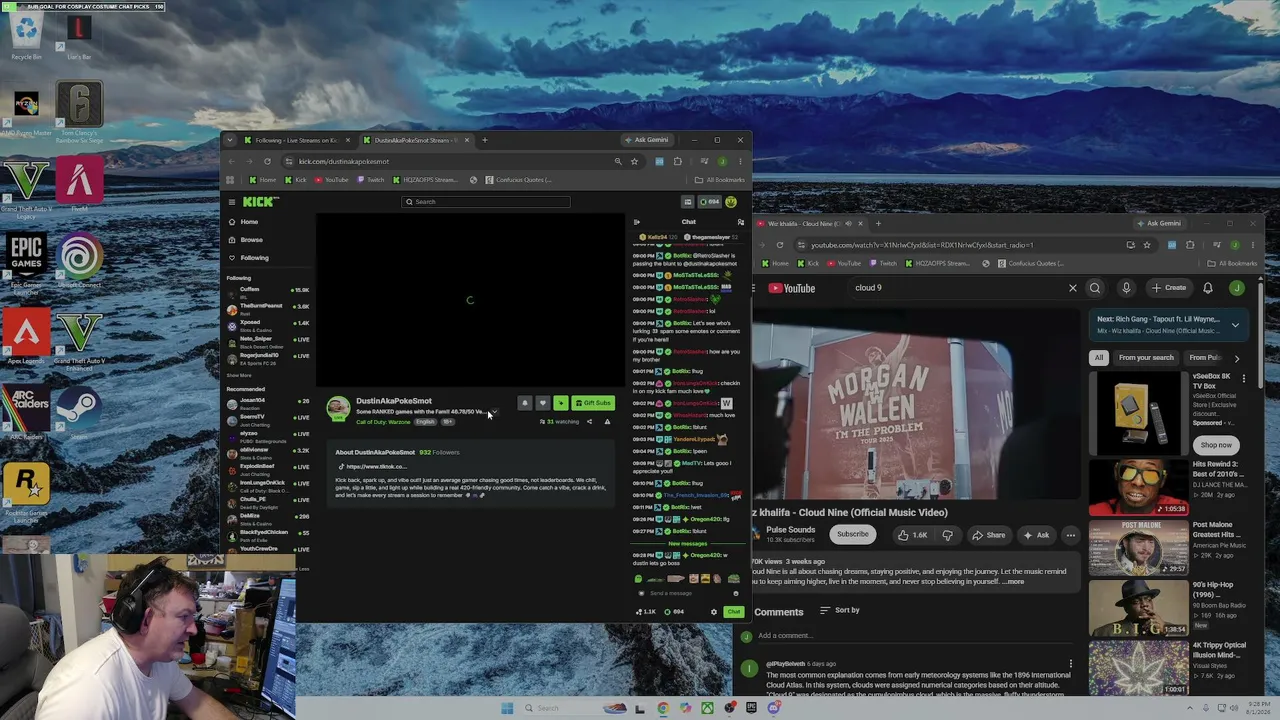Open the Epic Games Launcher desktop icon
Viewport: 1280px width, 720px height.
(27, 261)
